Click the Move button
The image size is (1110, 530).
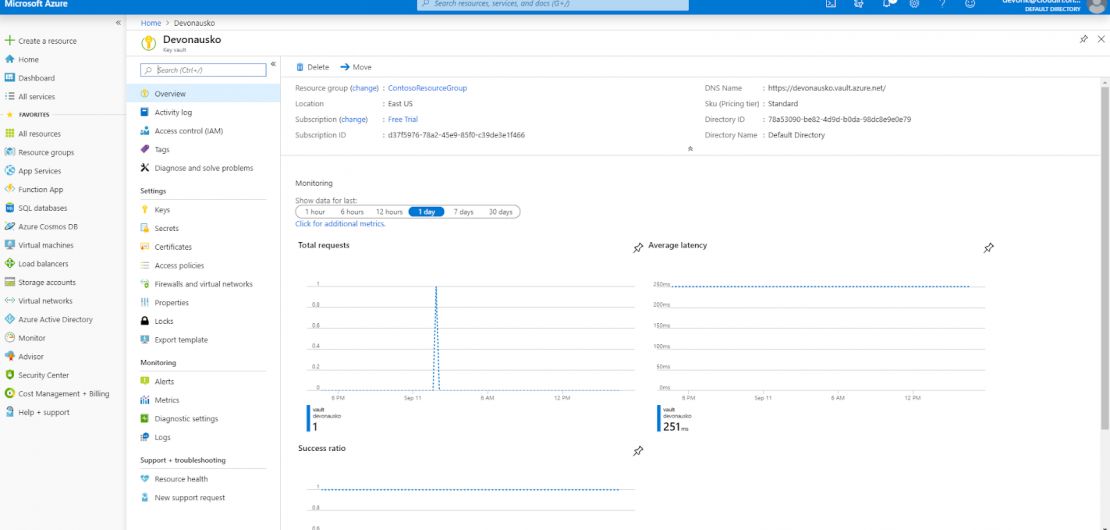tap(356, 67)
